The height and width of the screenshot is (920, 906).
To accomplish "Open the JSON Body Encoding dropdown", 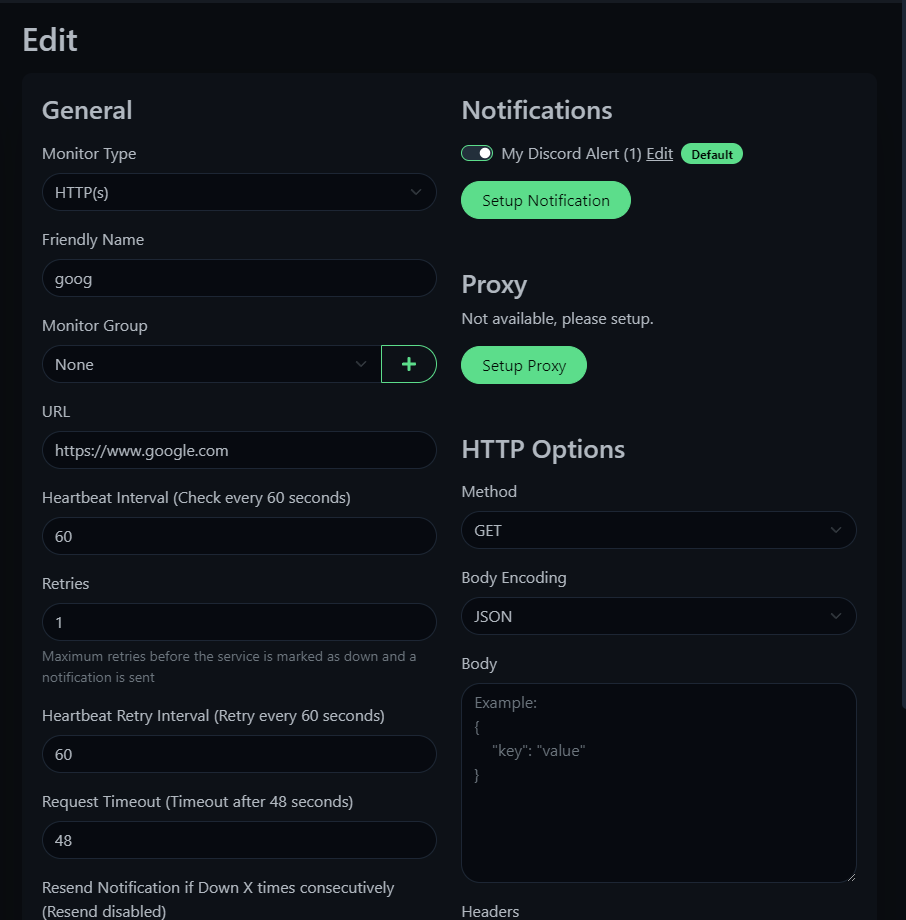I will click(658, 616).
